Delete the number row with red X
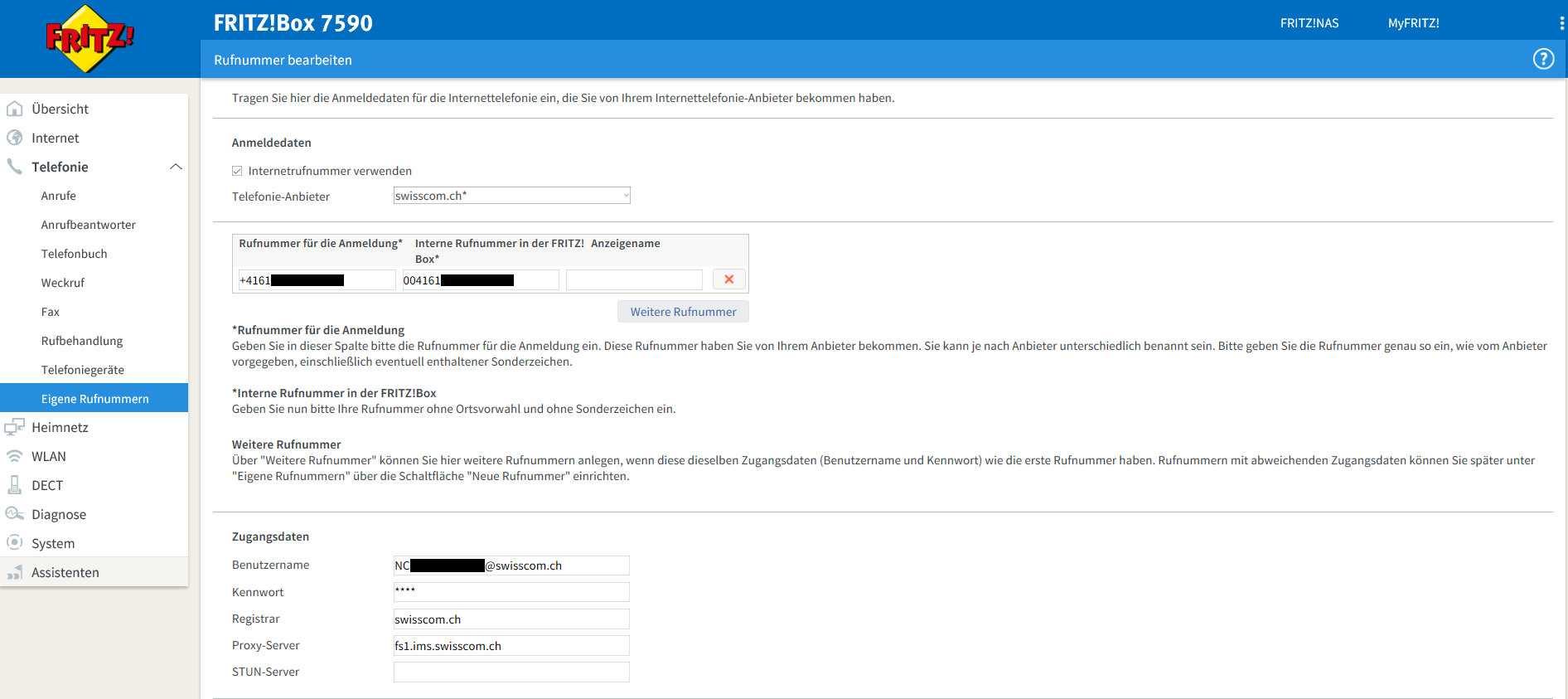Screen dimensions: 1568x699 [x=729, y=279]
